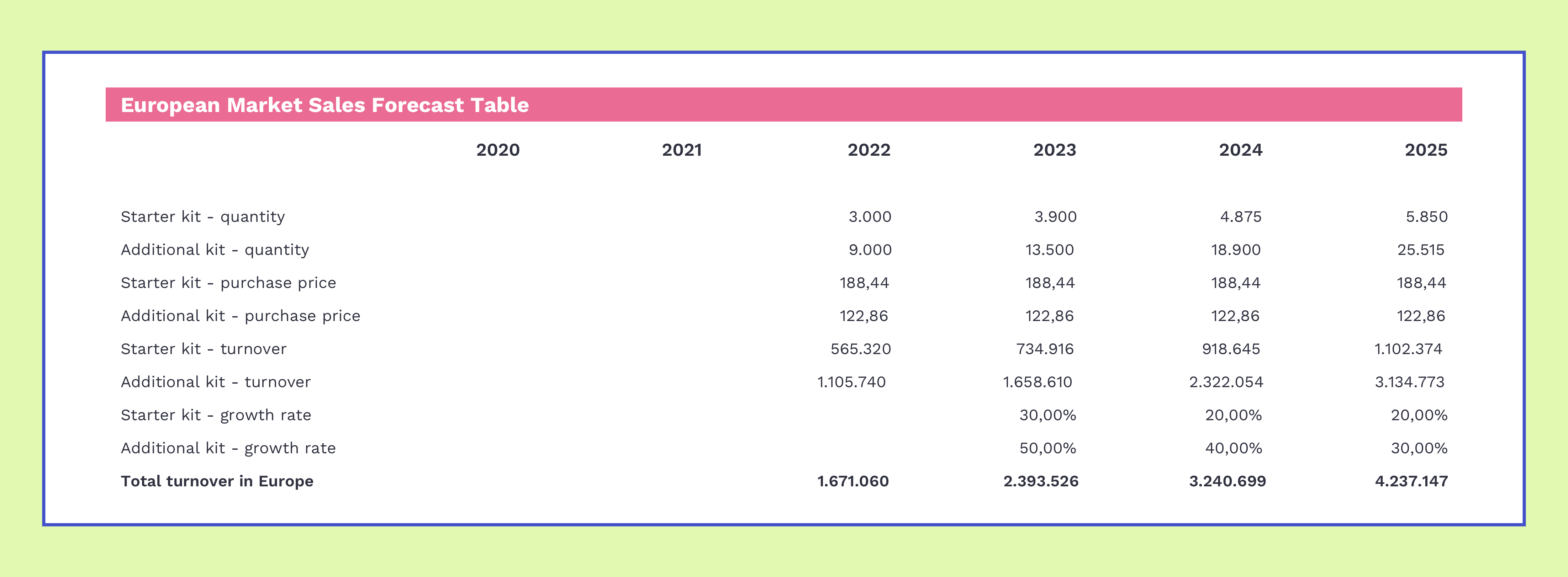Select the Additional kit - growth rate label
Screen dimensions: 1568x577
click(228, 448)
